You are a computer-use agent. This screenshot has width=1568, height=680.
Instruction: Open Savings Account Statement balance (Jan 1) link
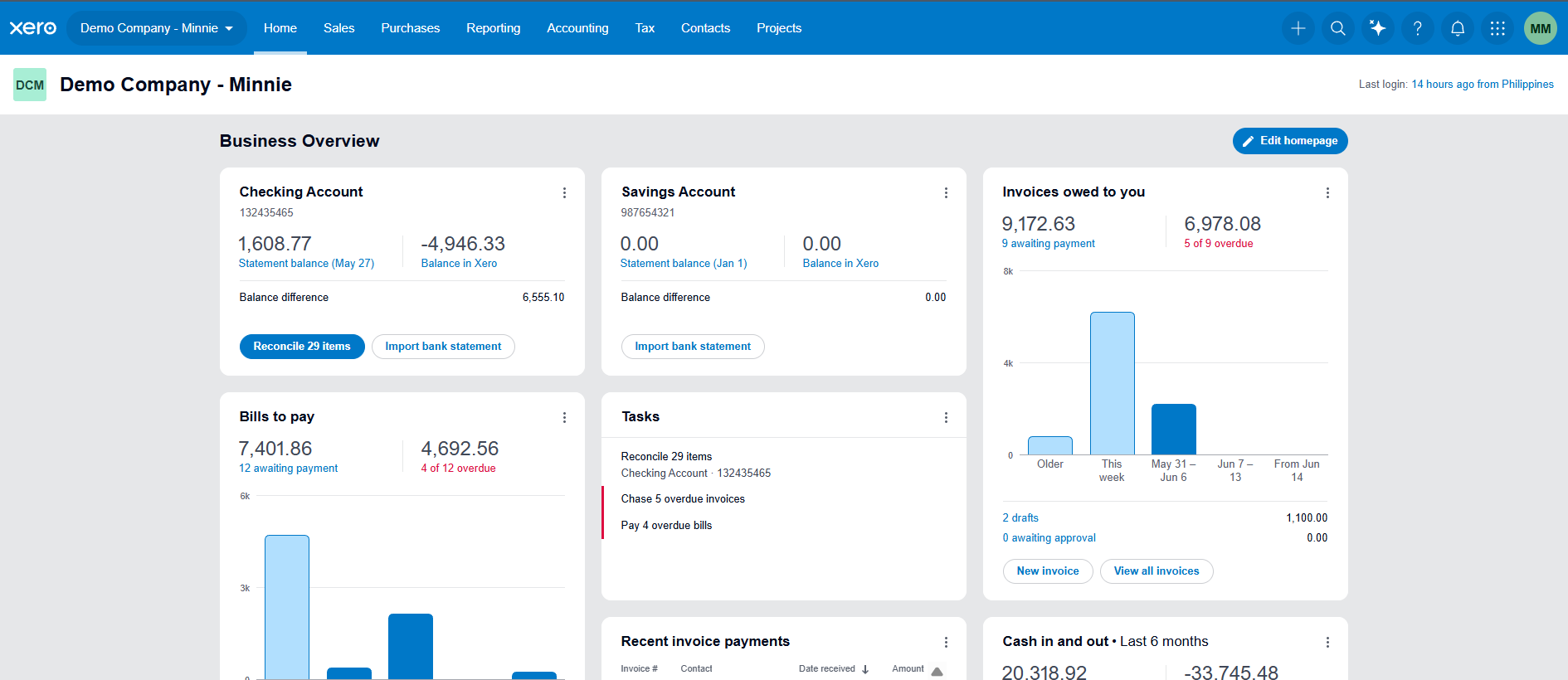pos(684,264)
